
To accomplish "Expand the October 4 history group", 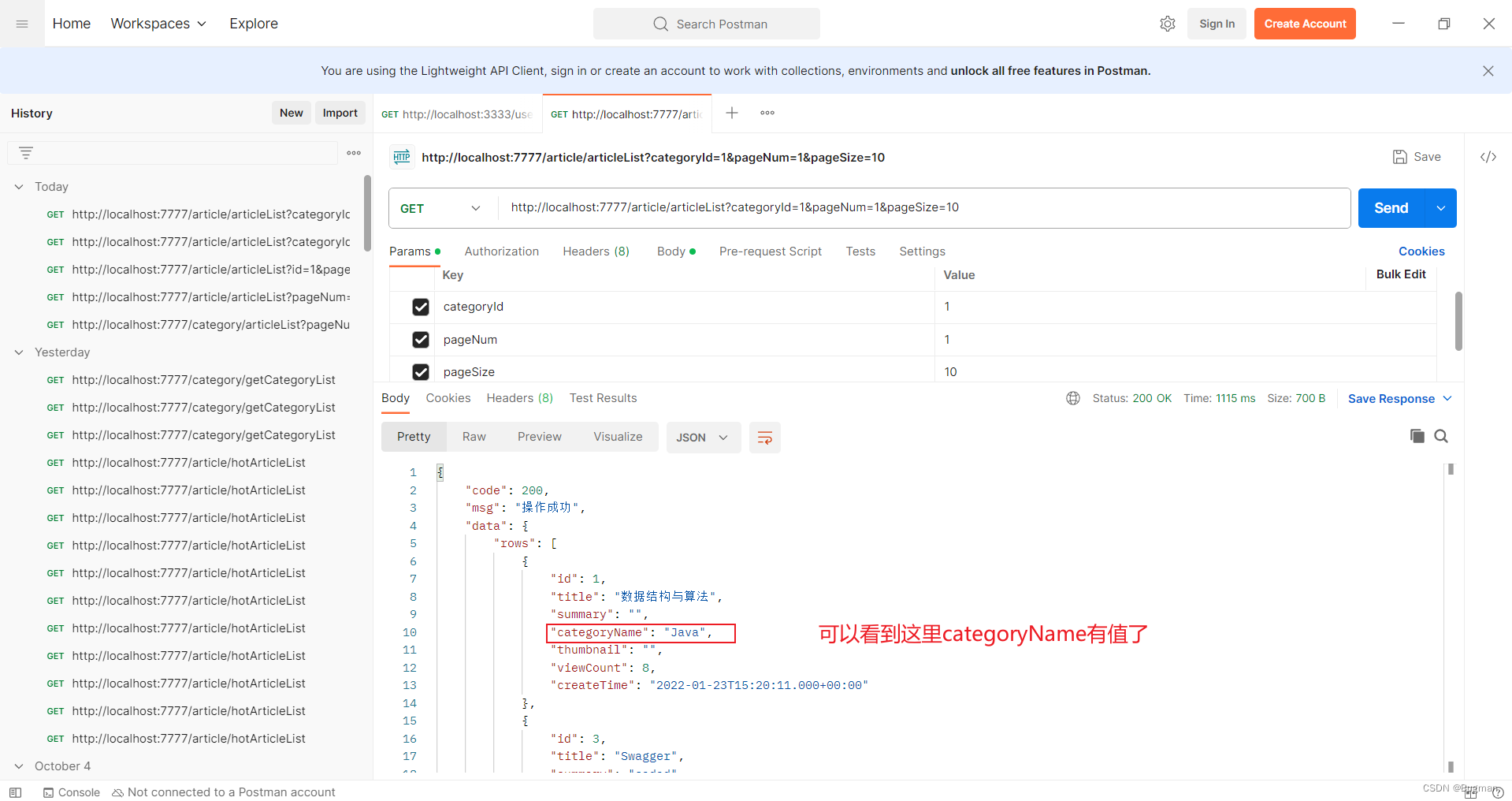I will coord(19,766).
